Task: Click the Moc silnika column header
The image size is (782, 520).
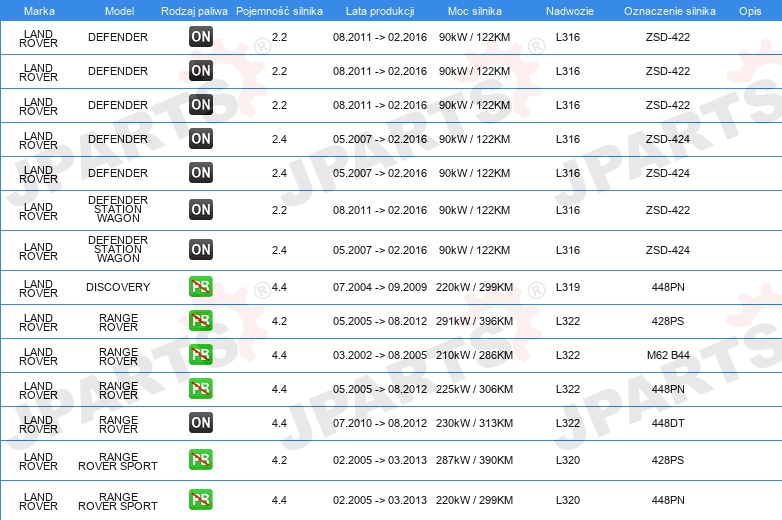Action: (475, 11)
